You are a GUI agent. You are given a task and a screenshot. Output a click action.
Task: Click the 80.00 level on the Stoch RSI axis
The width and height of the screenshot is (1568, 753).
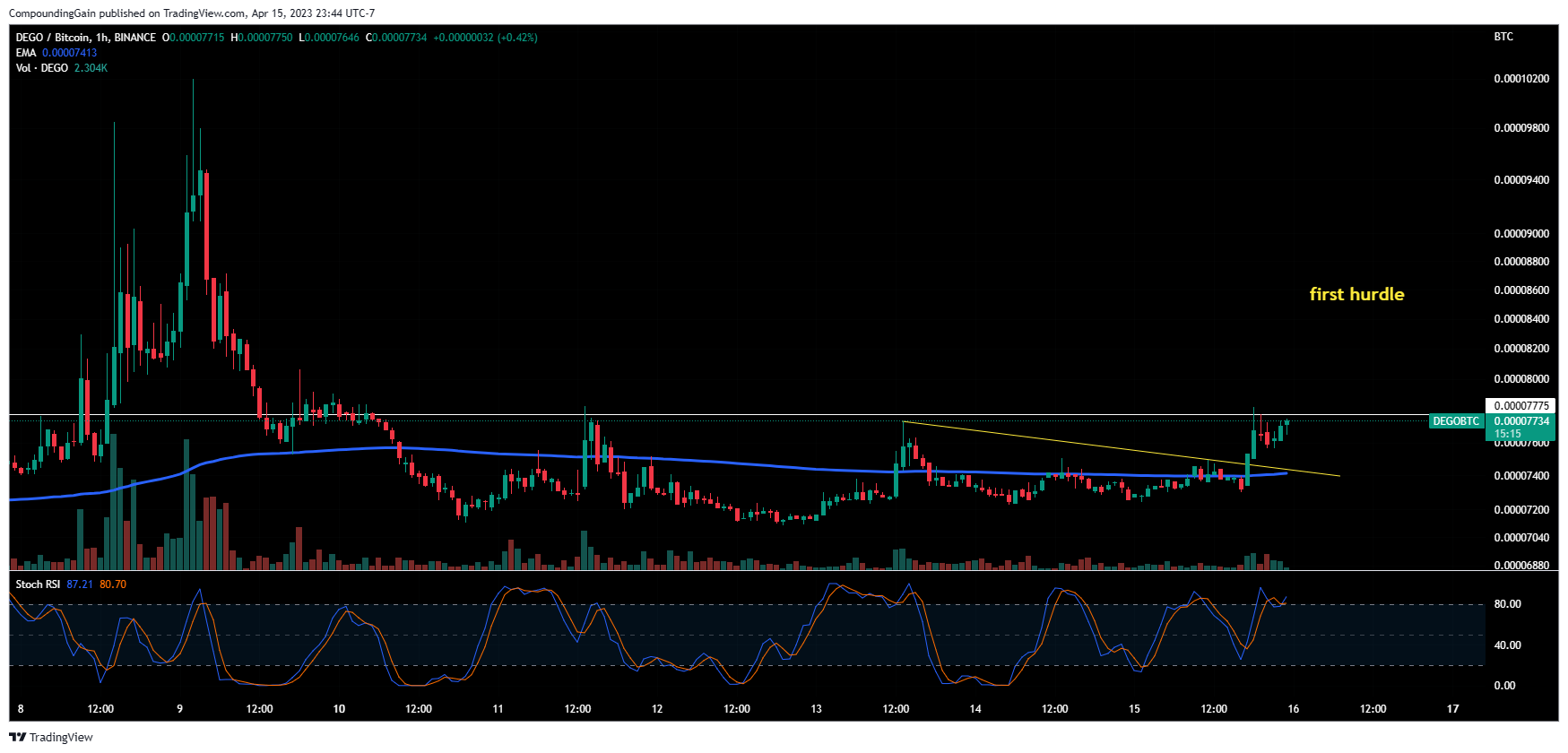pos(1507,604)
